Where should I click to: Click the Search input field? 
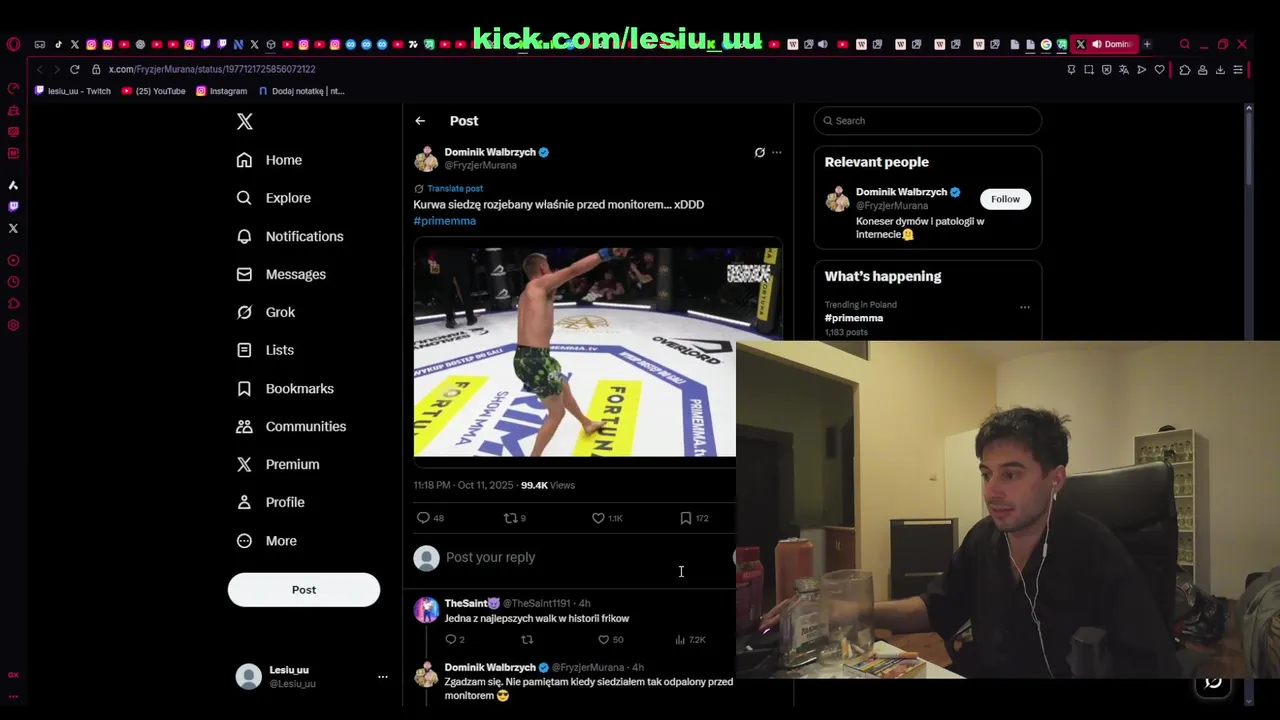tap(927, 121)
